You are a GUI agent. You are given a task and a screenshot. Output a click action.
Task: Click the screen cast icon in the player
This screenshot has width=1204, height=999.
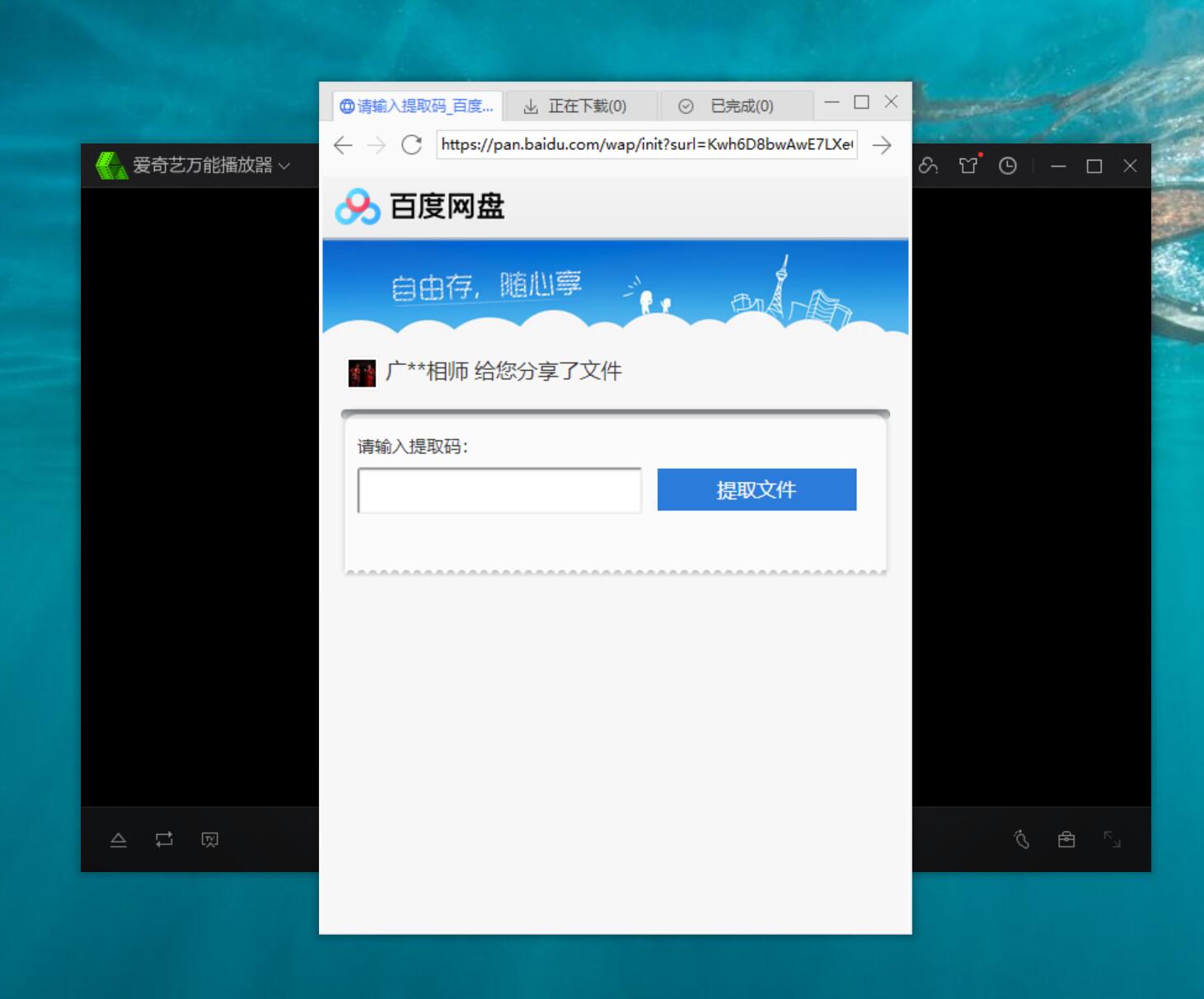coord(210,840)
